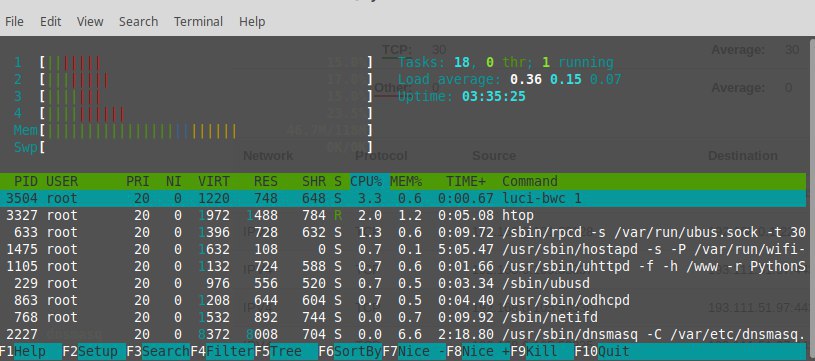Select the /usr/sbin/hostapd process row
The width and height of the screenshot is (815, 361).
[x=403, y=249]
